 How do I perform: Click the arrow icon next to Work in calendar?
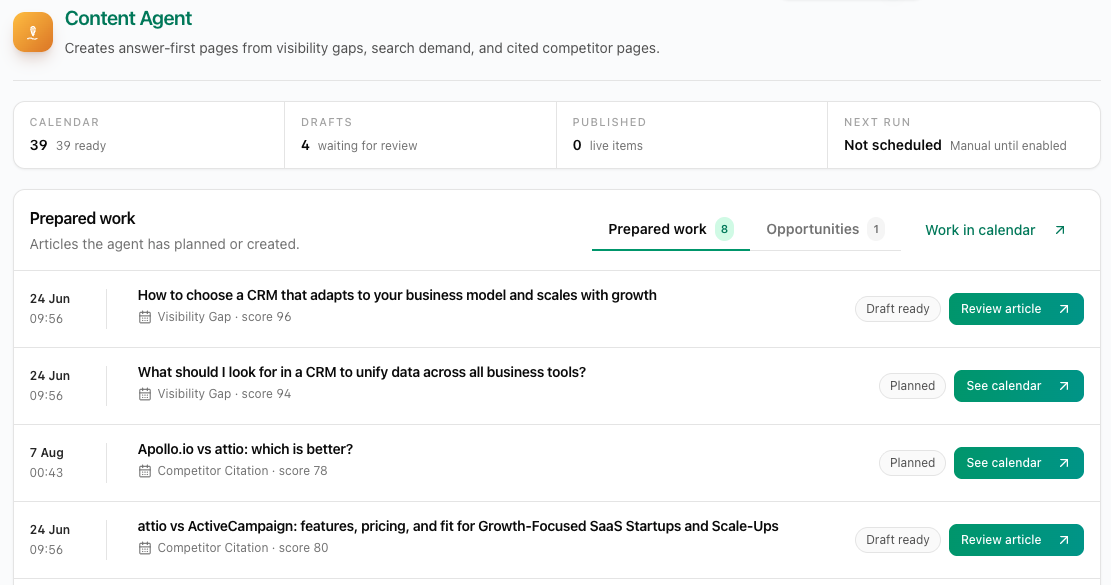(1060, 230)
